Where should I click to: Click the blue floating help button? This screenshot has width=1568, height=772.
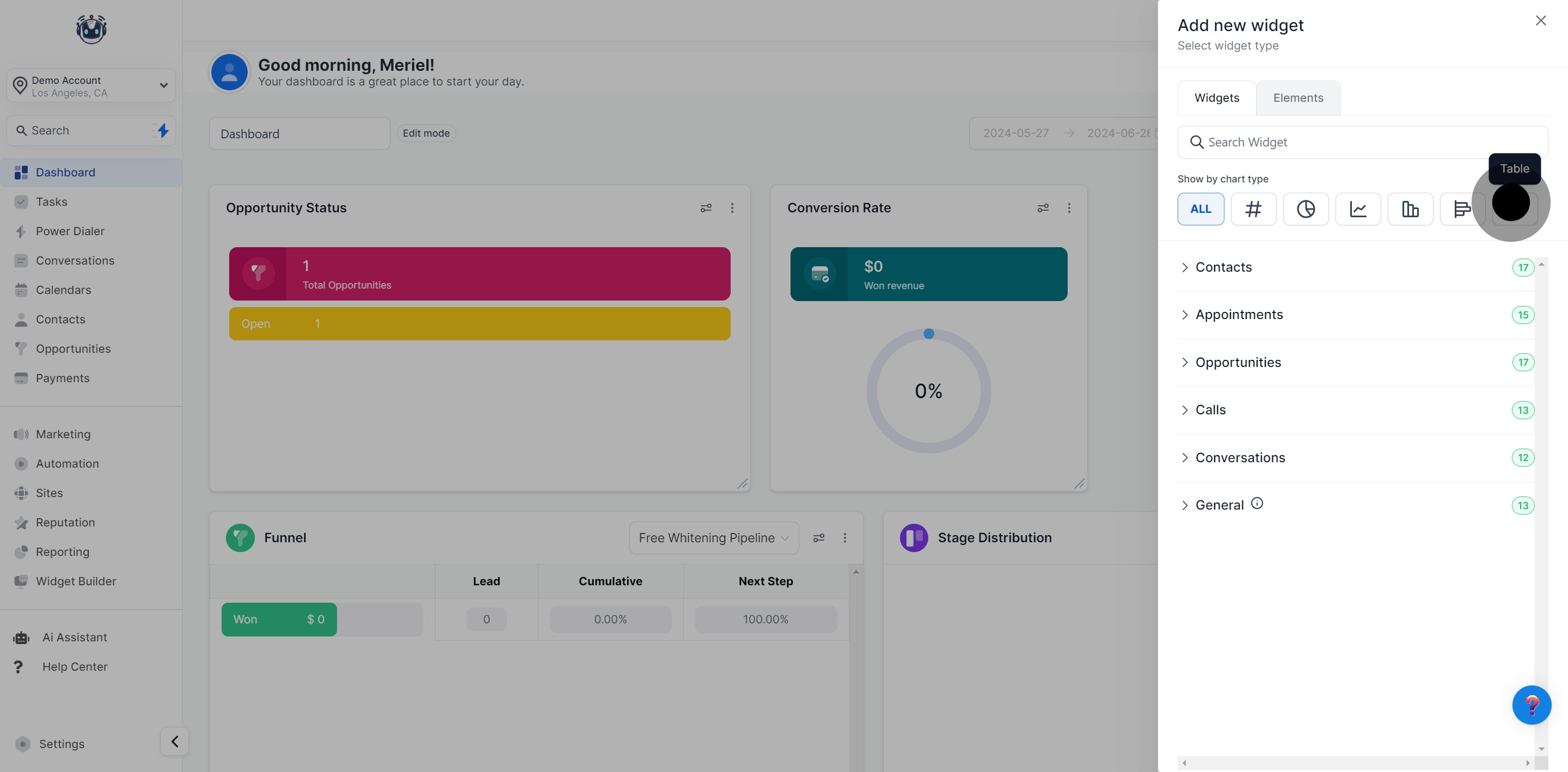pos(1531,704)
